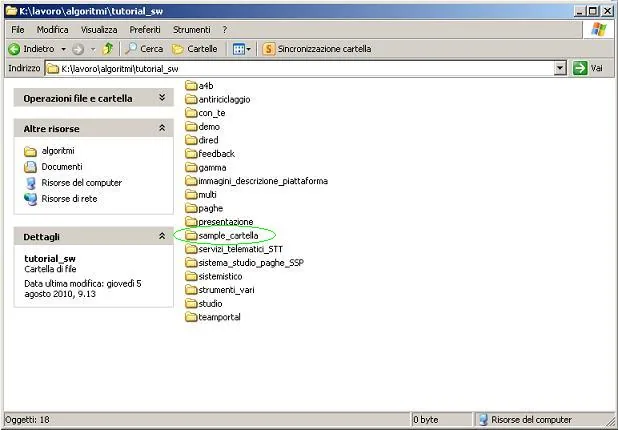The height and width of the screenshot is (430, 618).
Task: Open the Cerca search tool
Action: pyautogui.click(x=144, y=49)
